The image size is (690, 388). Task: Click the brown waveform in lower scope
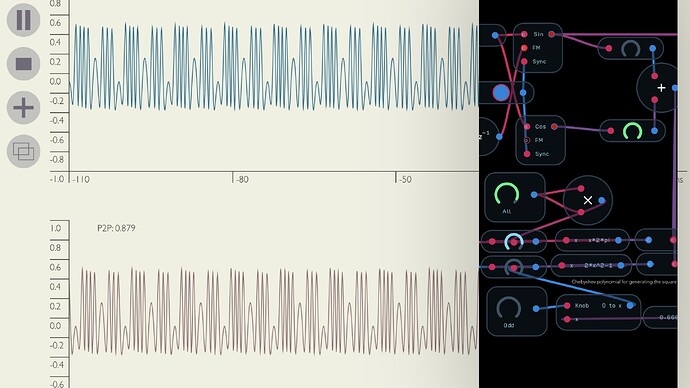click(x=274, y=311)
